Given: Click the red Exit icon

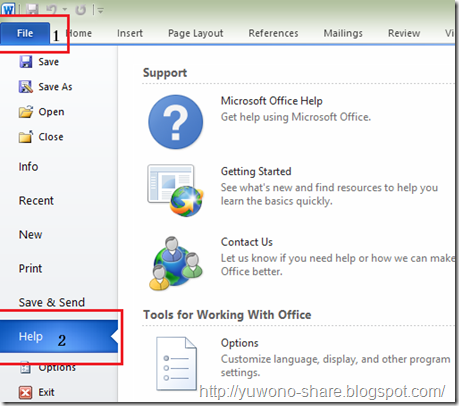Looking at the screenshot, I should click(x=26, y=392).
